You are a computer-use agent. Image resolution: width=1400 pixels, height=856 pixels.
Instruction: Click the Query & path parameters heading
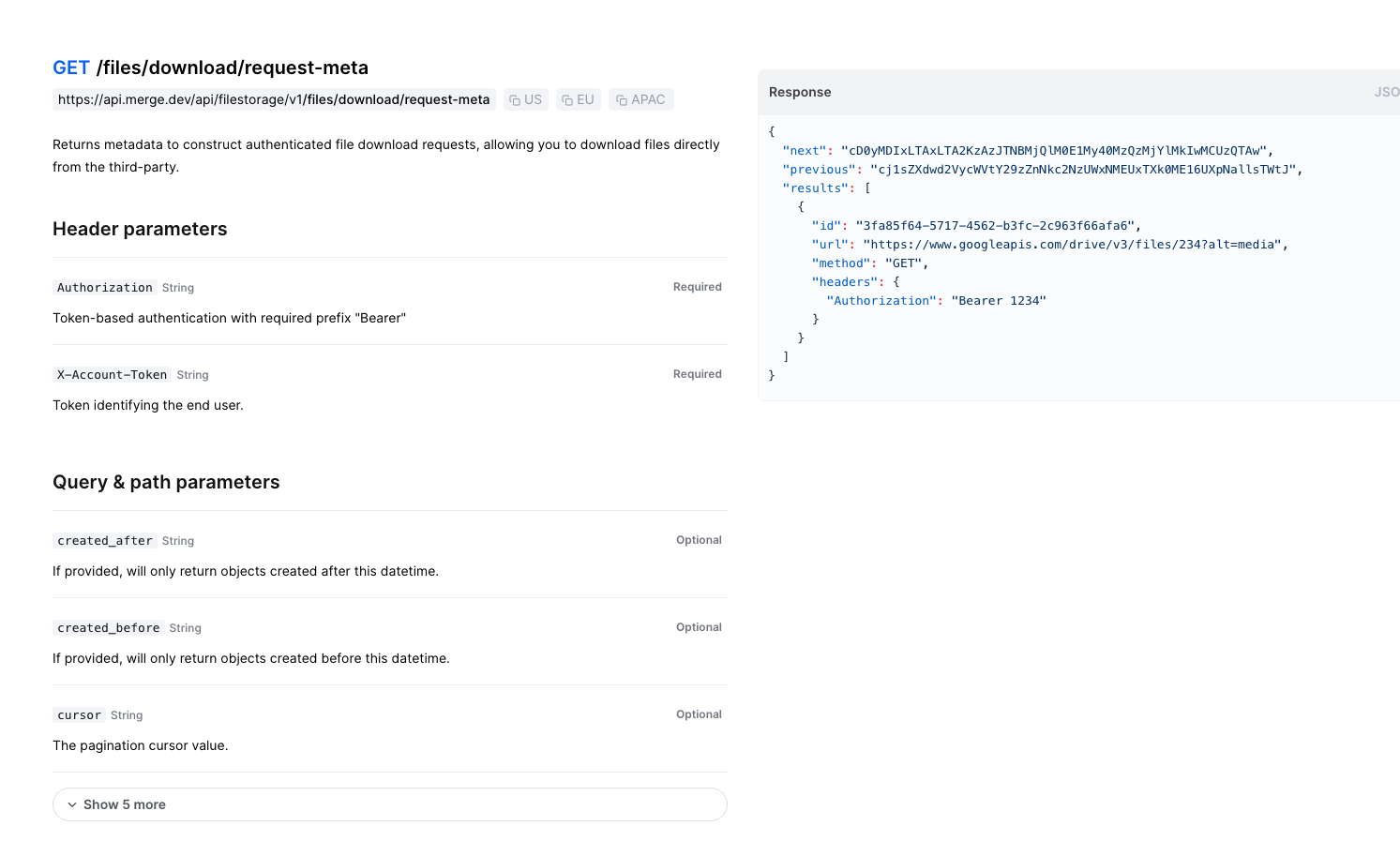166,482
